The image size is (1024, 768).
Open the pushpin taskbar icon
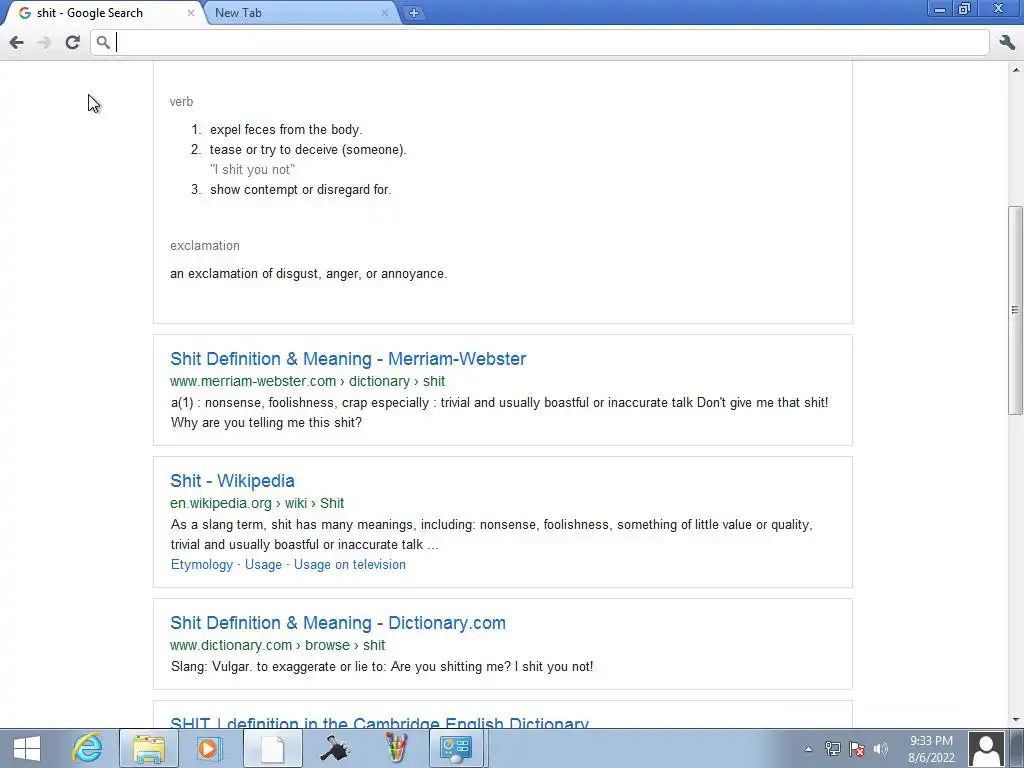pos(334,748)
